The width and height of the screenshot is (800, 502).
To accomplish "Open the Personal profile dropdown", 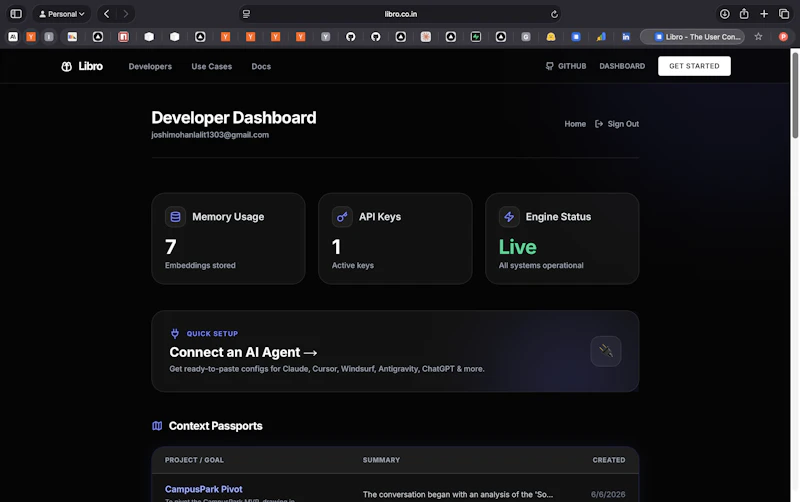I will coord(62,14).
